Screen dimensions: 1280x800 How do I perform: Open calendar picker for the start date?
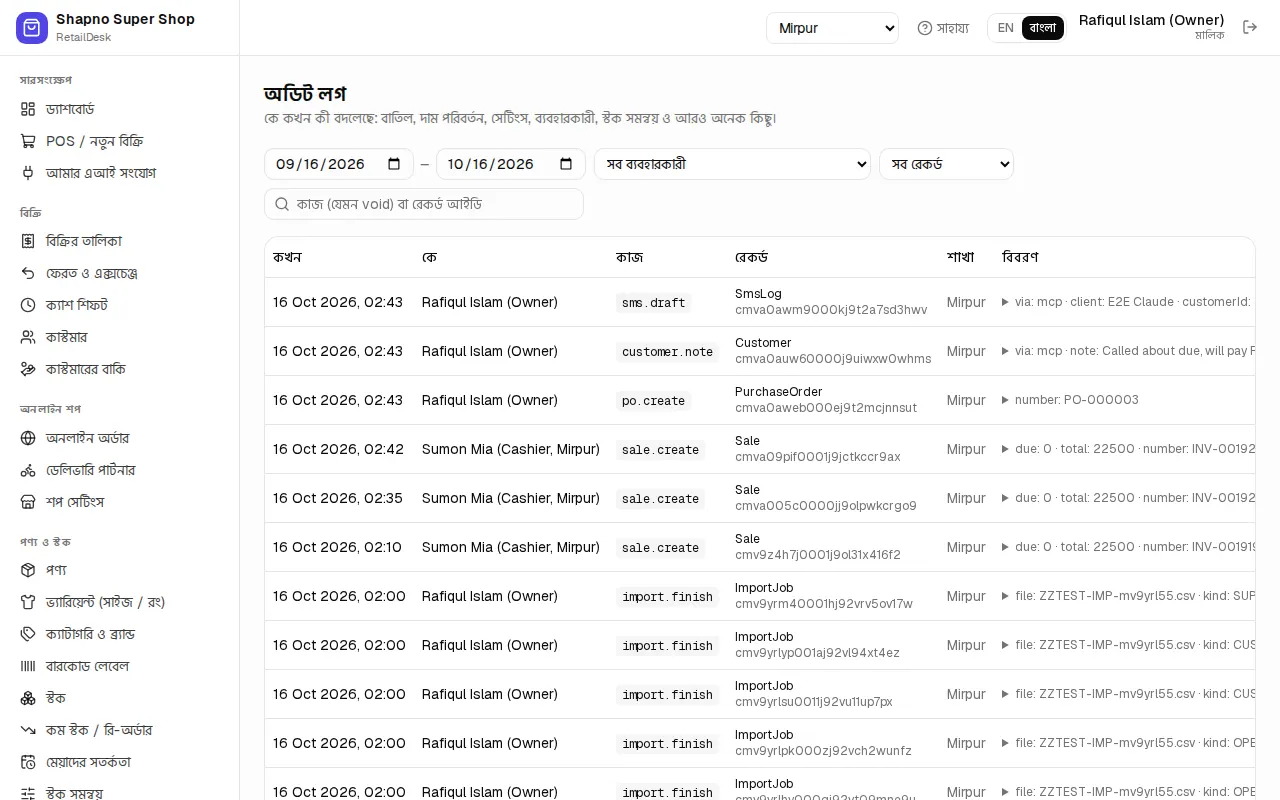click(x=394, y=164)
